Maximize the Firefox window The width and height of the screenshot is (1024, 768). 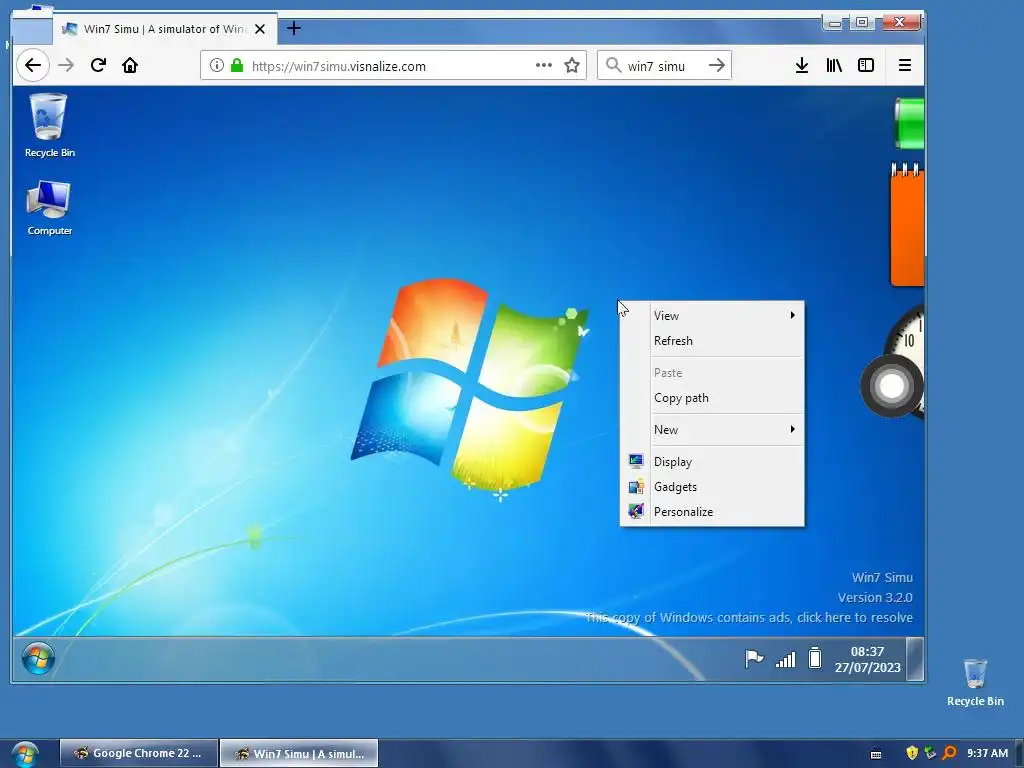(x=862, y=23)
